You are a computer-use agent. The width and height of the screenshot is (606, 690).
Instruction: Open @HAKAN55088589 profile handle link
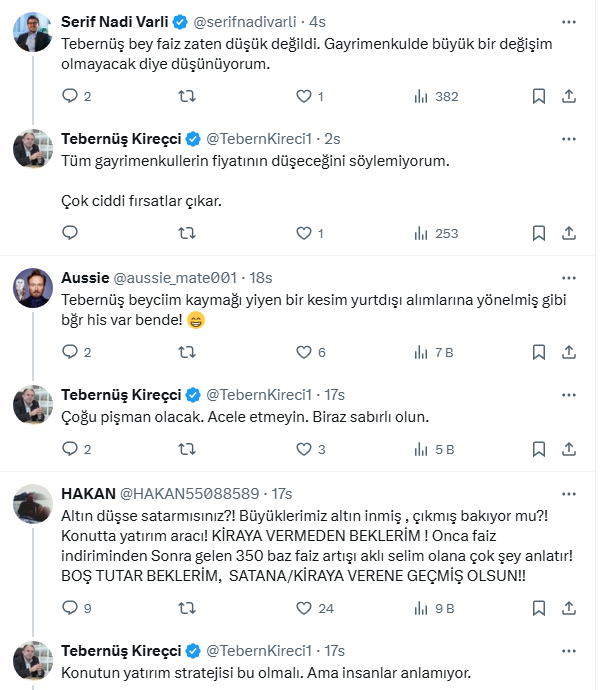(190, 494)
